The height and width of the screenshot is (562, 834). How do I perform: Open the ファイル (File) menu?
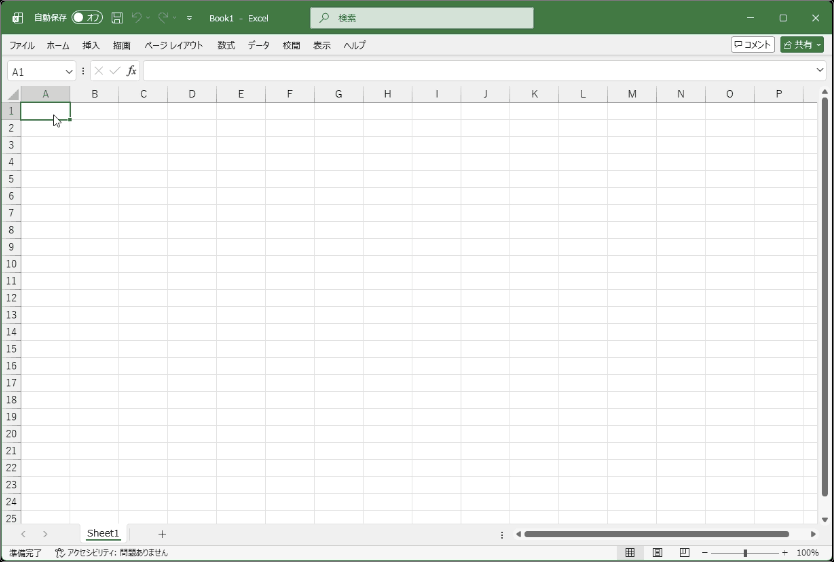tap(22, 45)
